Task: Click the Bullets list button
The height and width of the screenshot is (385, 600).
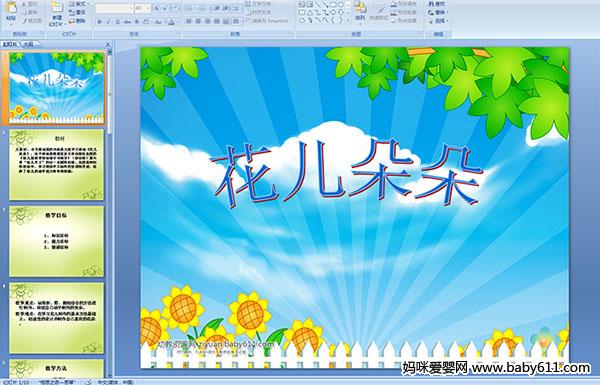Action: pyautogui.click(x=191, y=8)
